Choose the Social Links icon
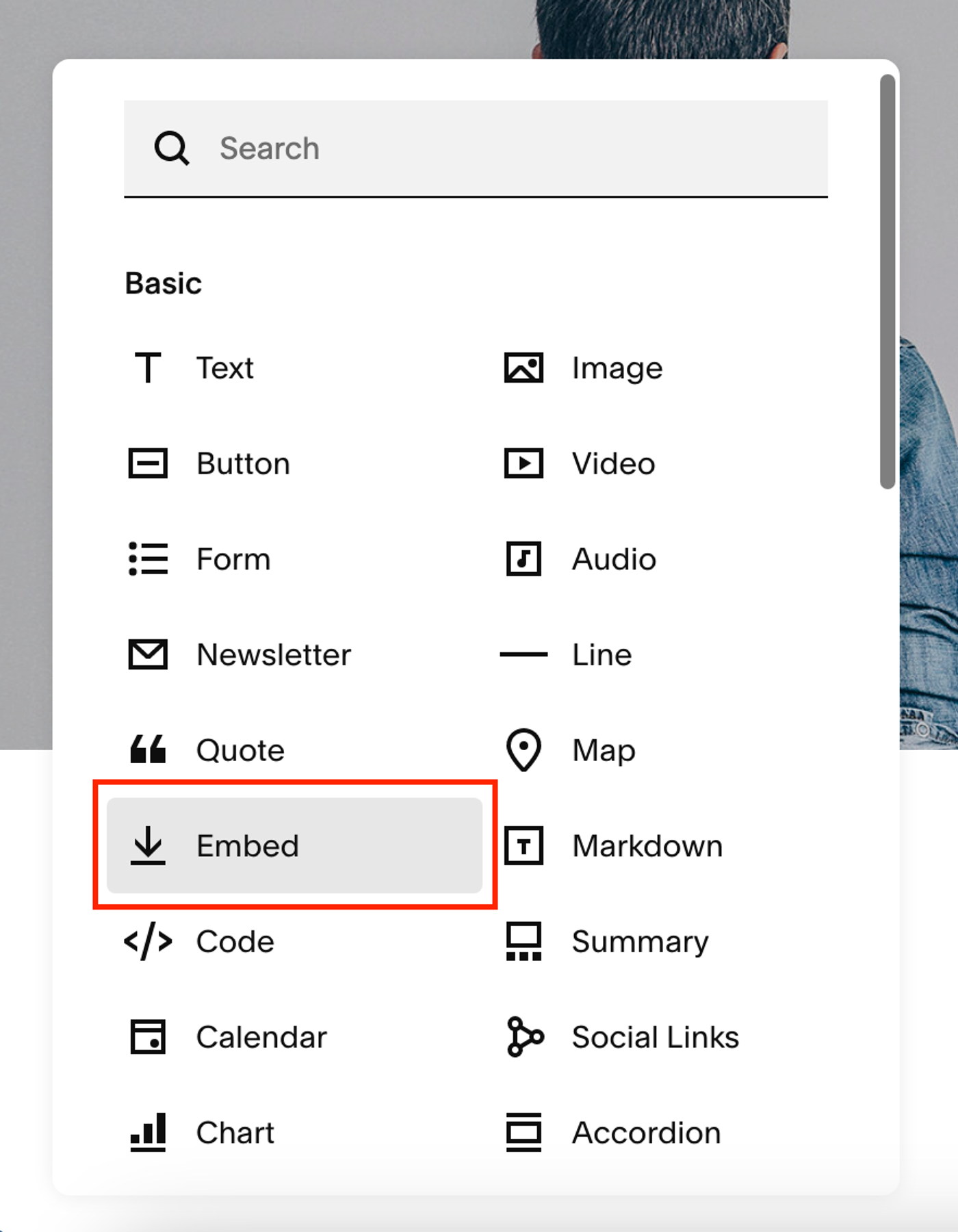 point(525,1037)
